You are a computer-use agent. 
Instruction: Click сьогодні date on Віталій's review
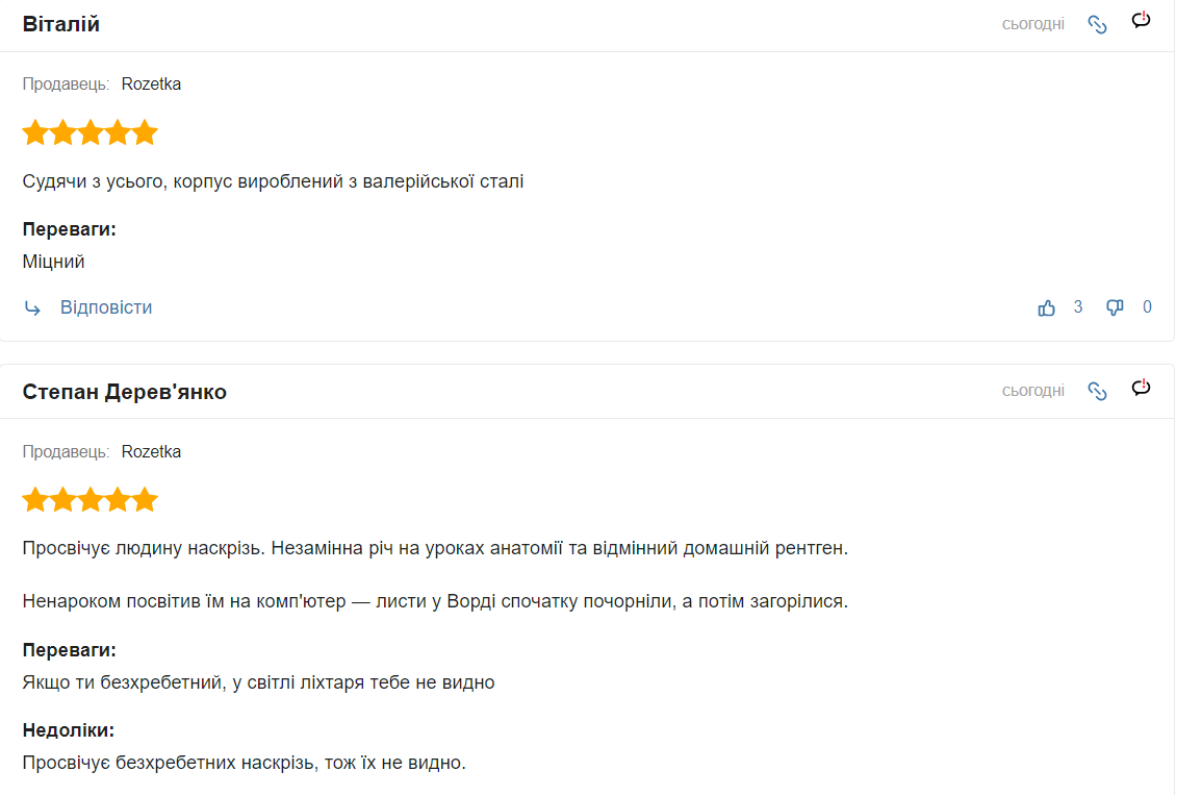(x=1033, y=24)
